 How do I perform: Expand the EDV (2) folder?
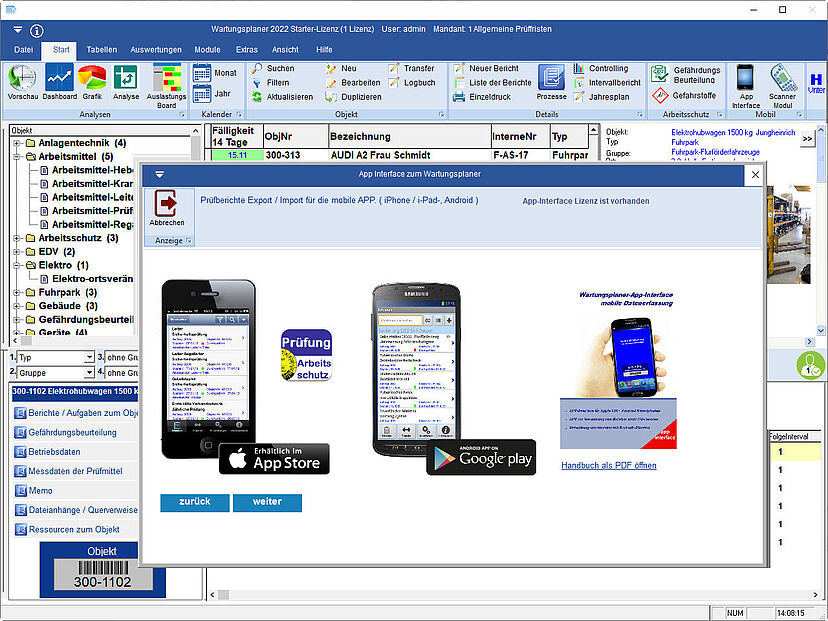tap(17, 252)
